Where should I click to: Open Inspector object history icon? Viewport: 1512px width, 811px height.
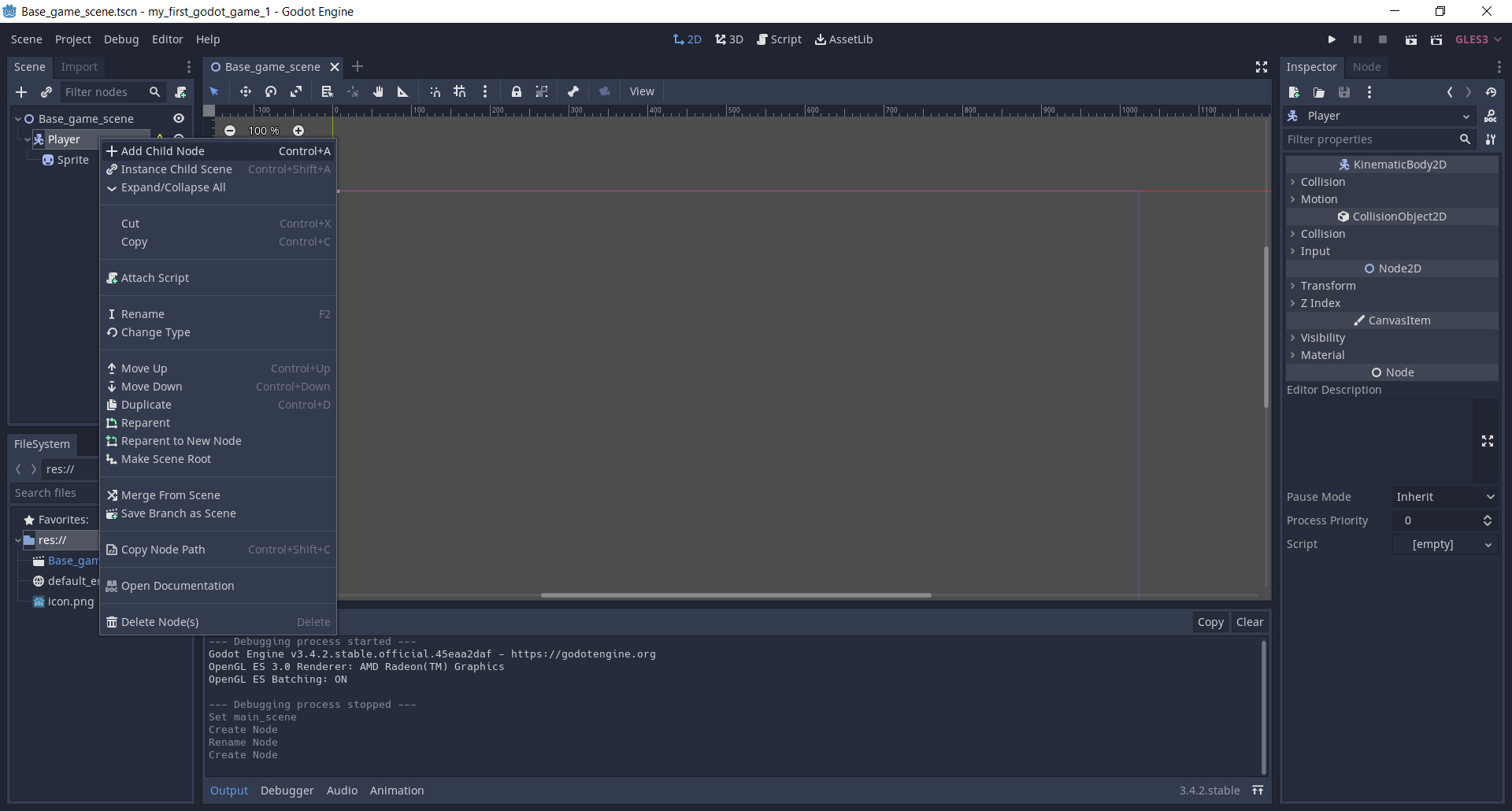(1491, 92)
